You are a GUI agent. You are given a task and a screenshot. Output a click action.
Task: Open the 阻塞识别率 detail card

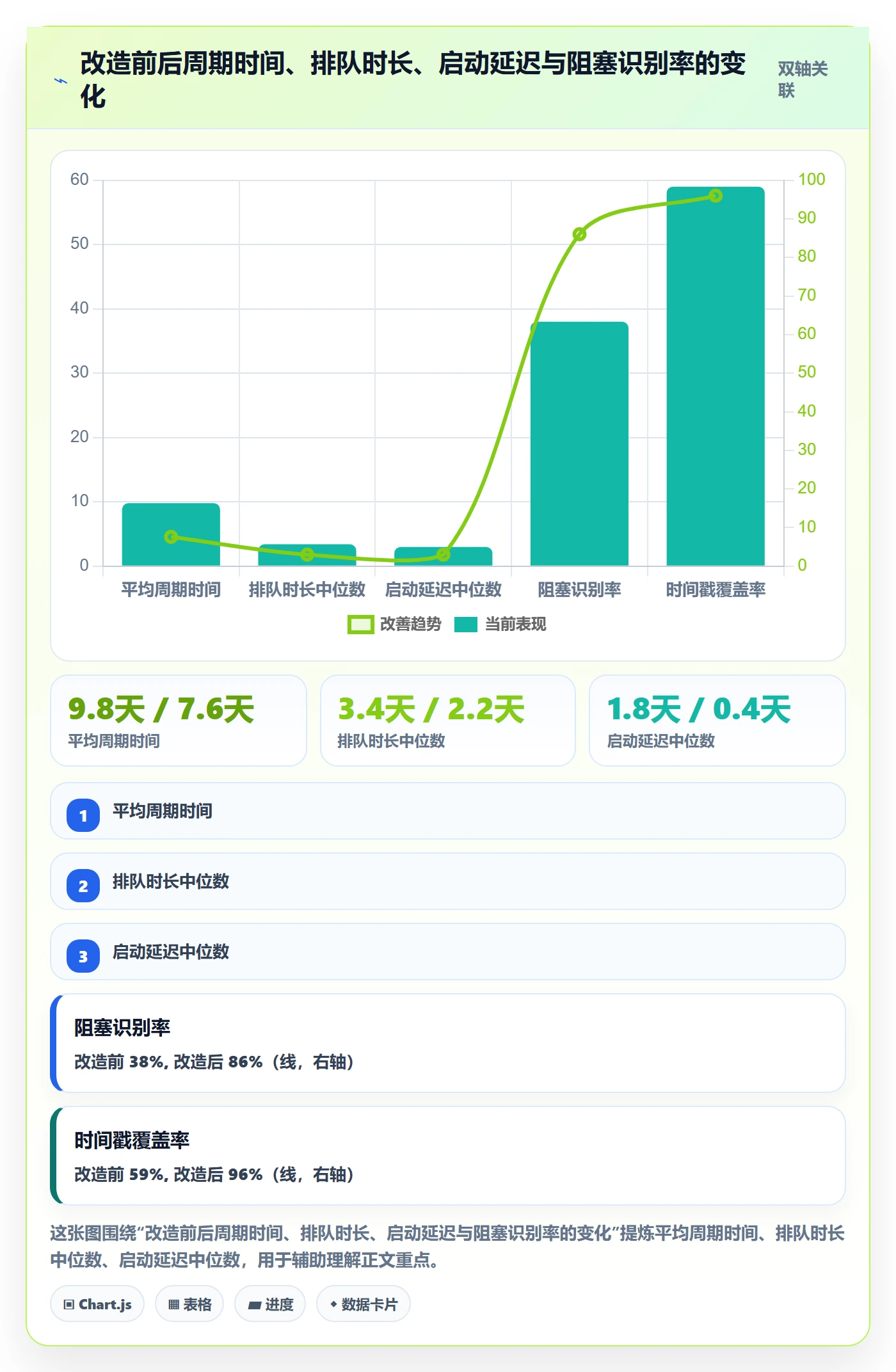[x=448, y=1043]
